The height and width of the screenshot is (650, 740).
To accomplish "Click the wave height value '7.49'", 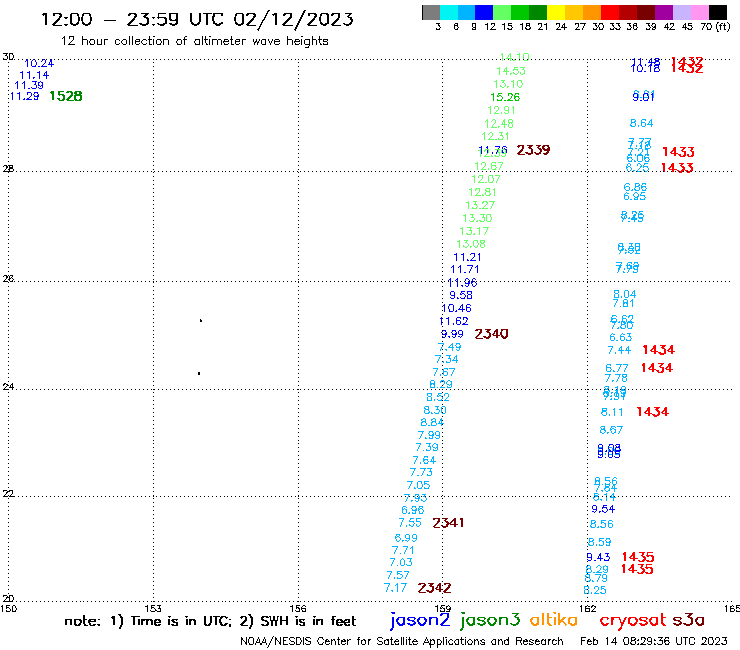I will [450, 347].
